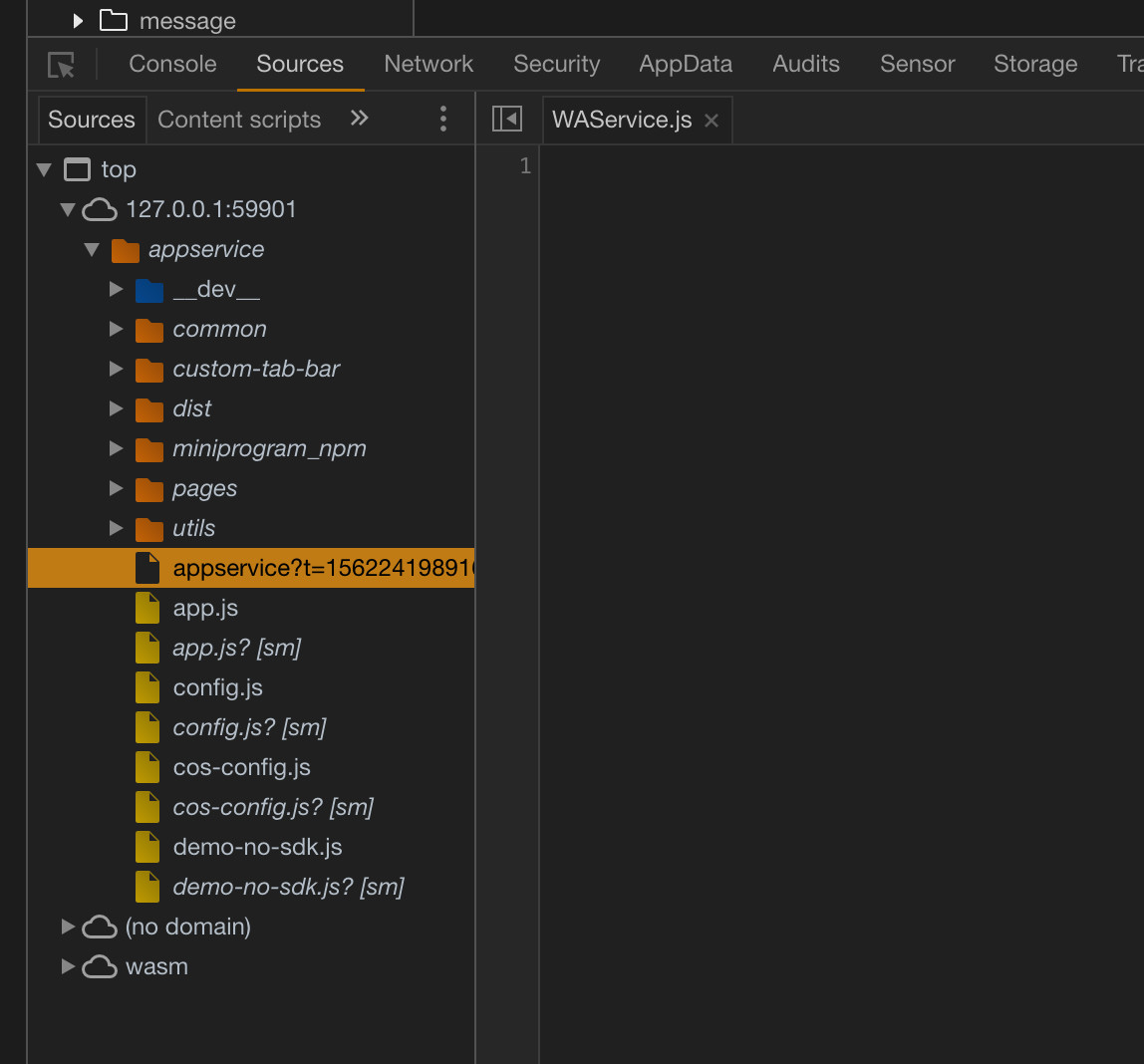Collapse the appservice folder

click(92, 249)
